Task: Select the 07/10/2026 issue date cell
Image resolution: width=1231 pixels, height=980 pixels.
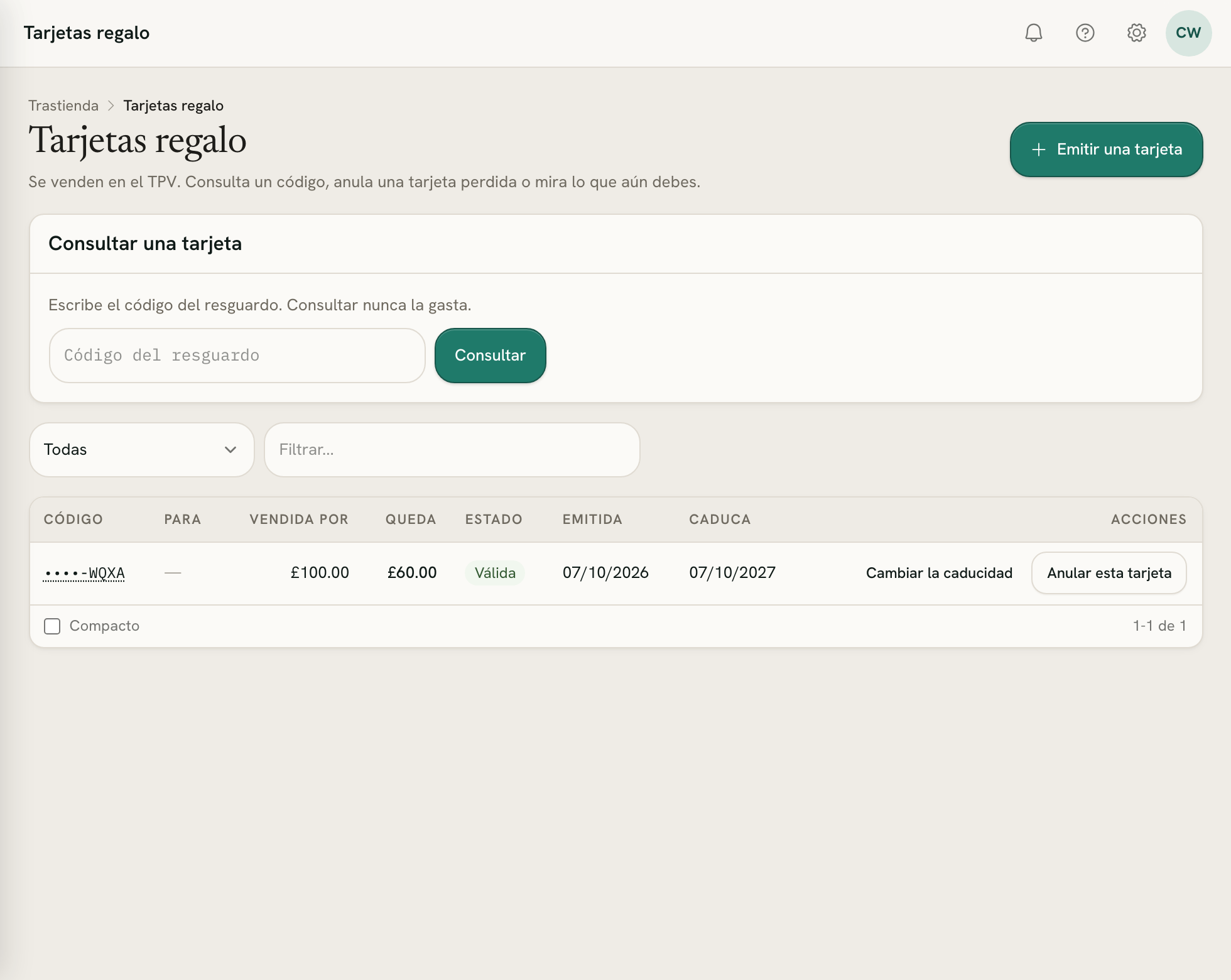Action: point(605,573)
